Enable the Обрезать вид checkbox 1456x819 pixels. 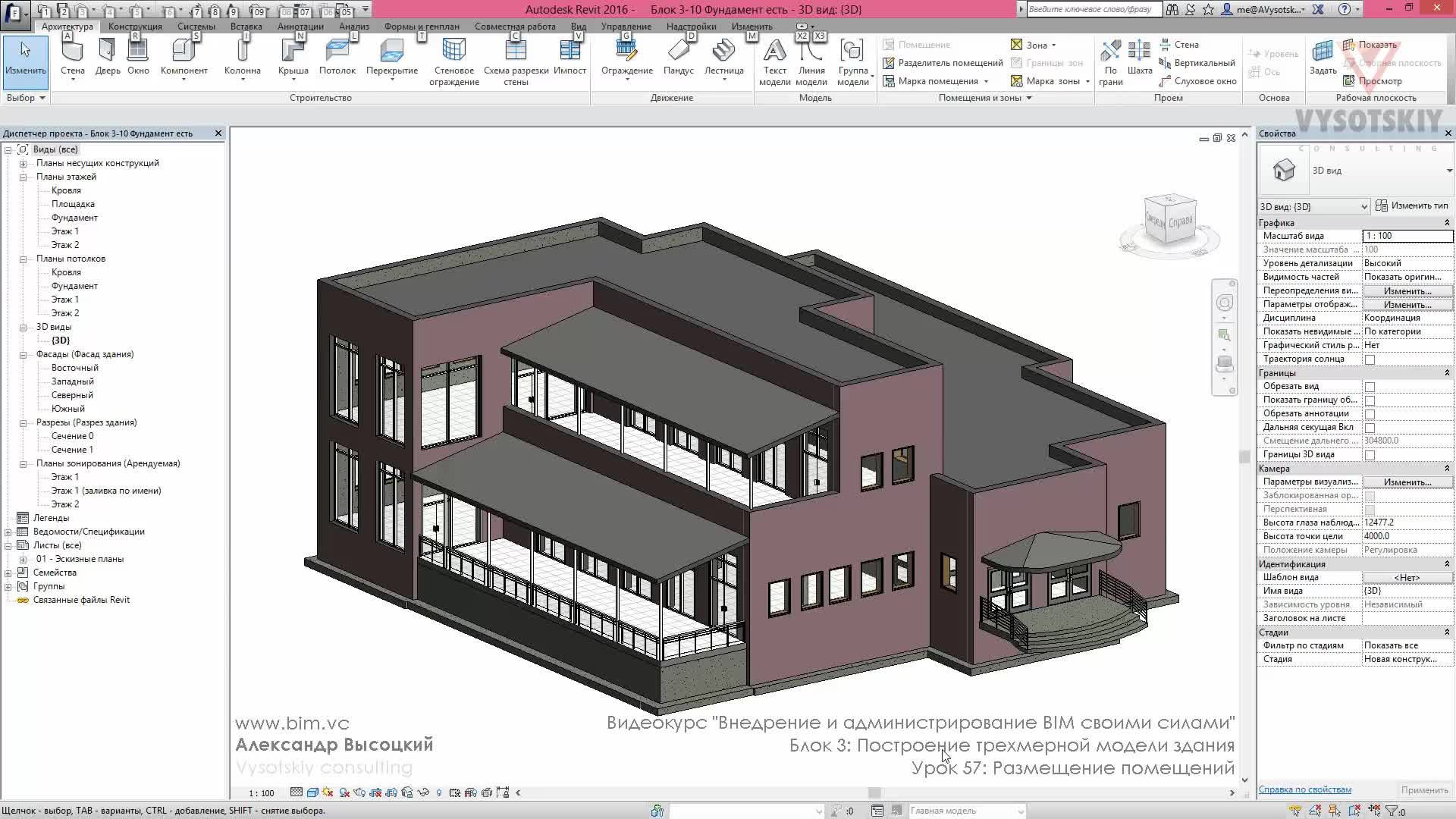click(1370, 387)
